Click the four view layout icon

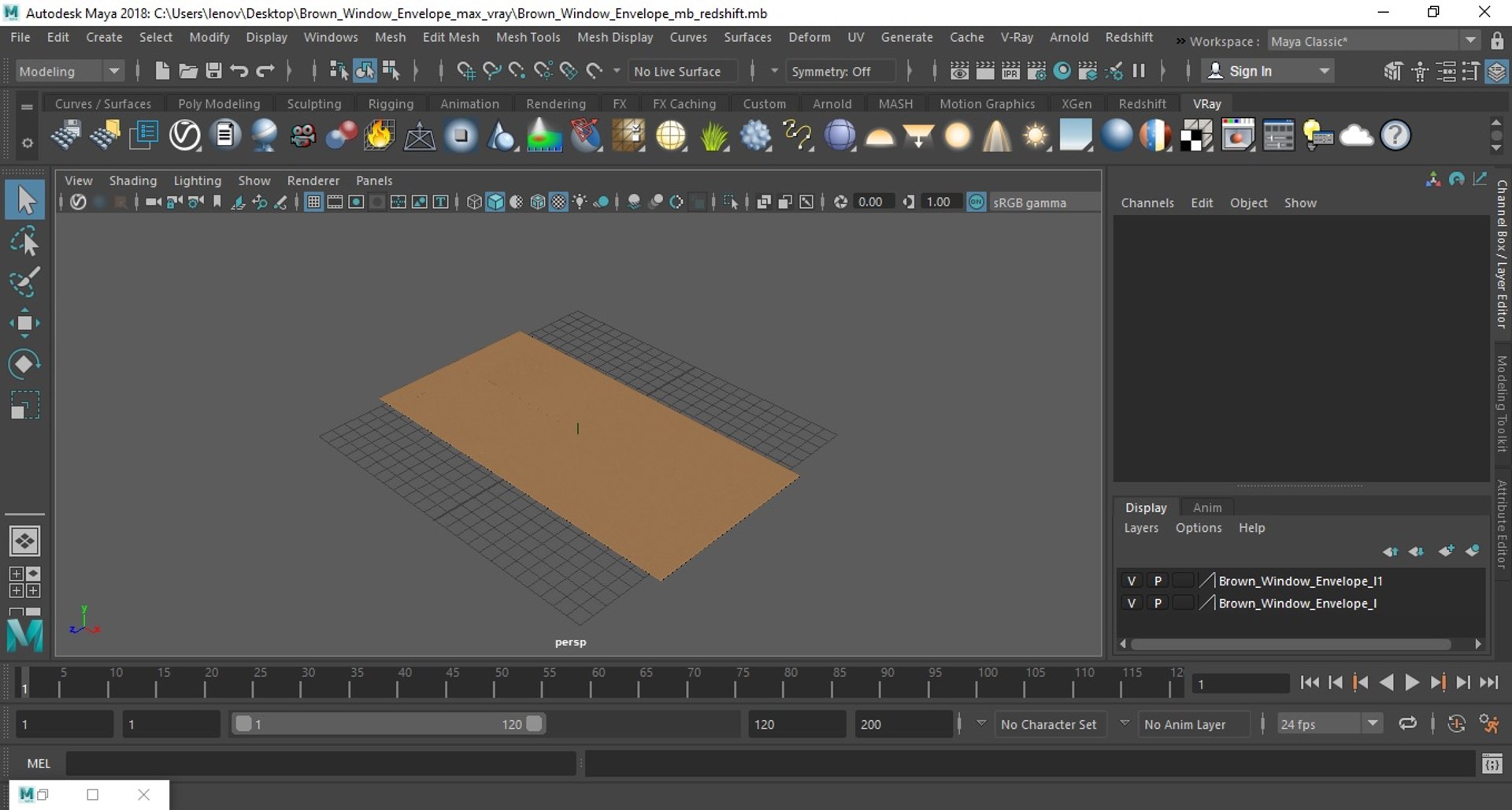24,582
